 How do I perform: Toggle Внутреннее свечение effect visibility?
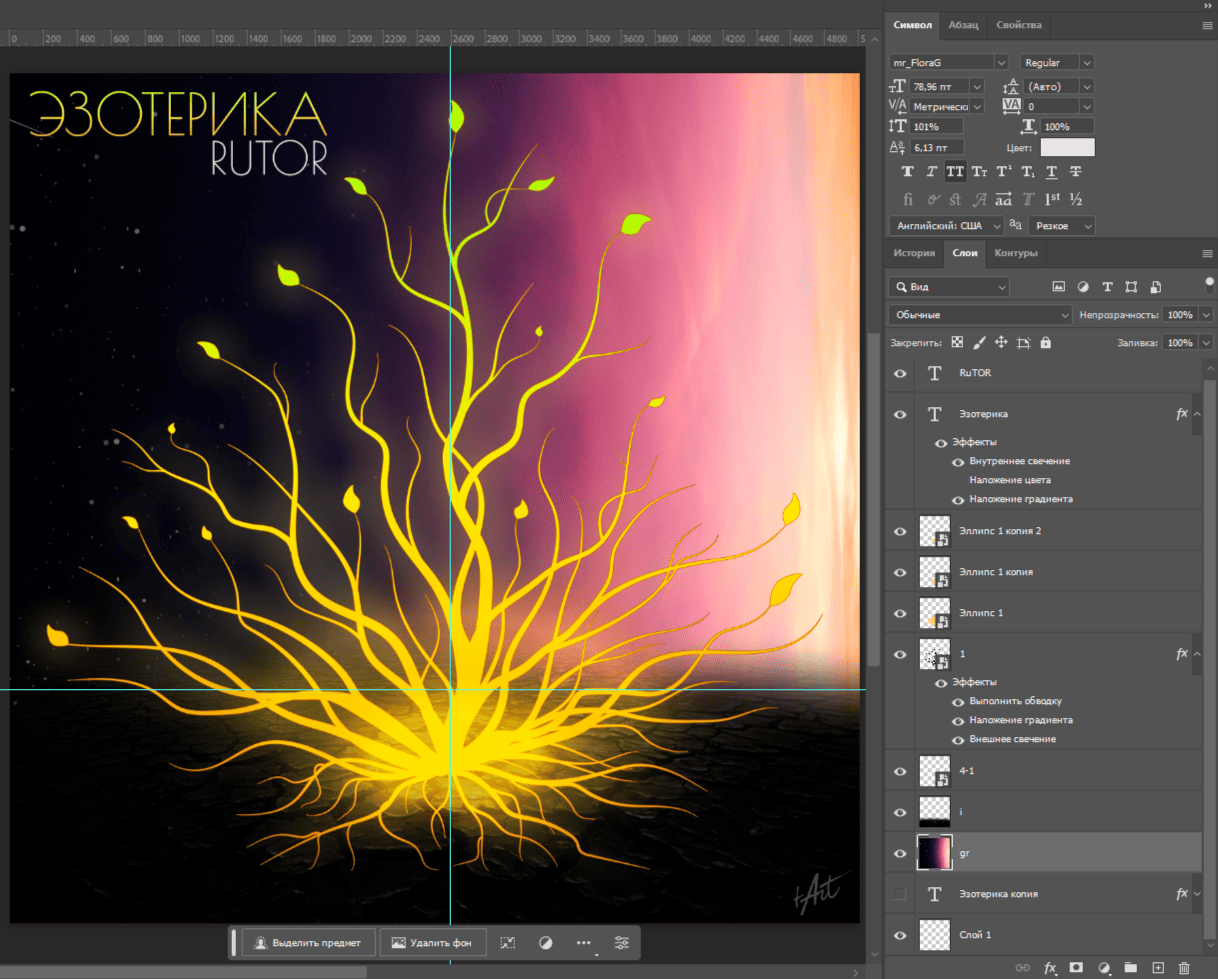coord(958,462)
